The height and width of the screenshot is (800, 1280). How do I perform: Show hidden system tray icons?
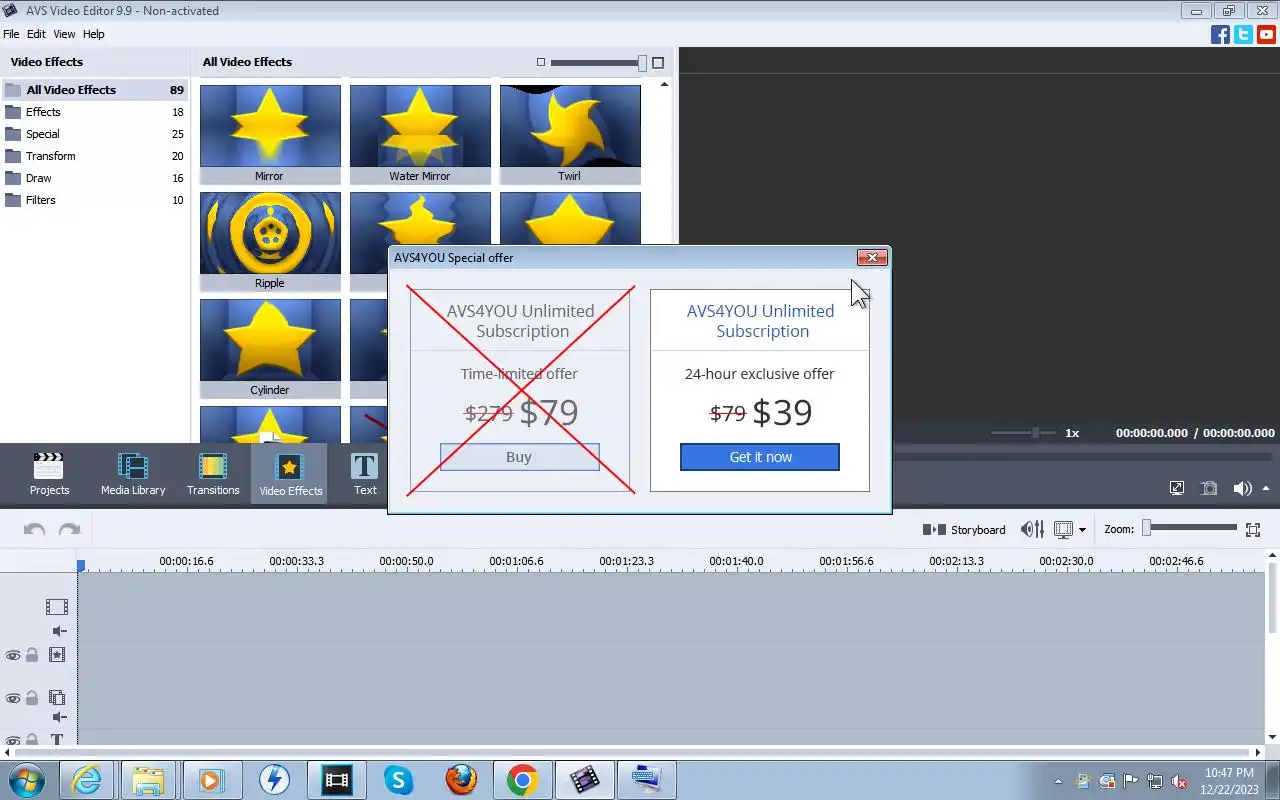pyautogui.click(x=1058, y=781)
